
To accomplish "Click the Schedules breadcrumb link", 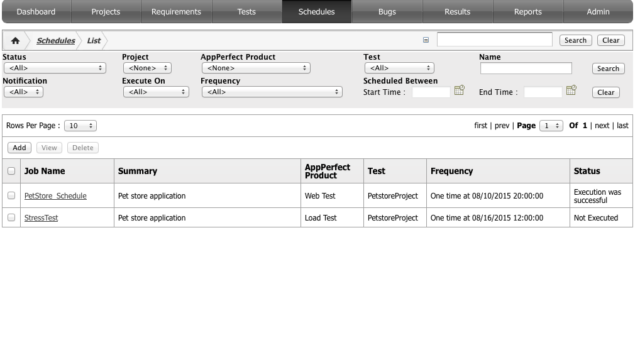I will point(56,40).
